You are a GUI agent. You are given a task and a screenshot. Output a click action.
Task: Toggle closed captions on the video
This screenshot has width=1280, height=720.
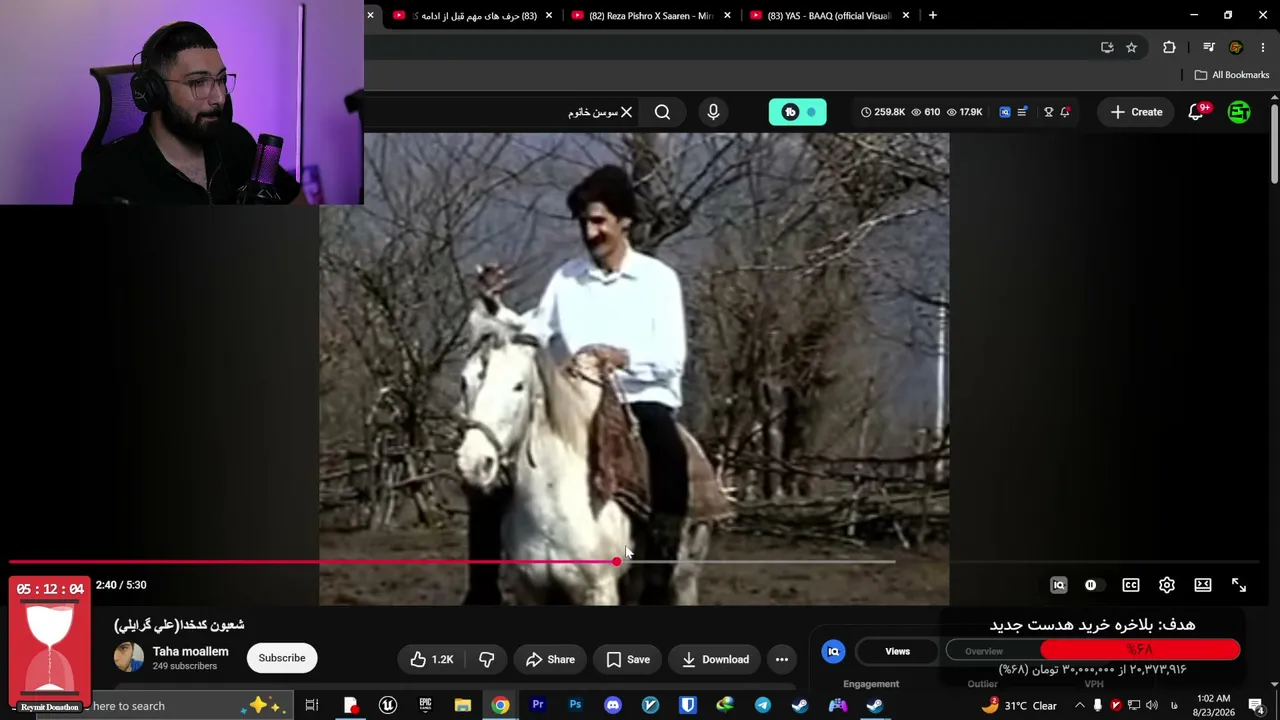pyautogui.click(x=1131, y=585)
